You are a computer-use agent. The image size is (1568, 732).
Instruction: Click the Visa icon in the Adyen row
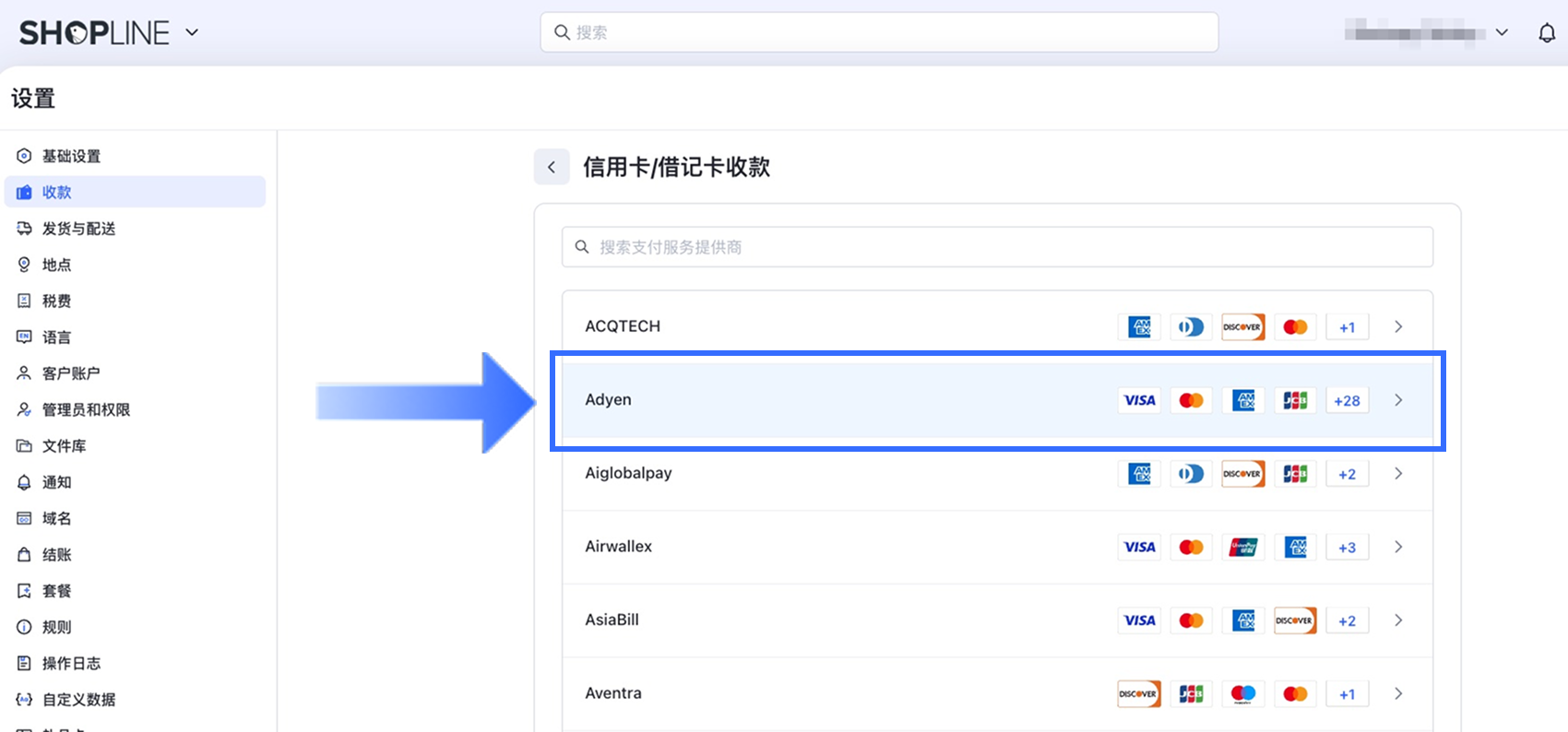pos(1139,400)
